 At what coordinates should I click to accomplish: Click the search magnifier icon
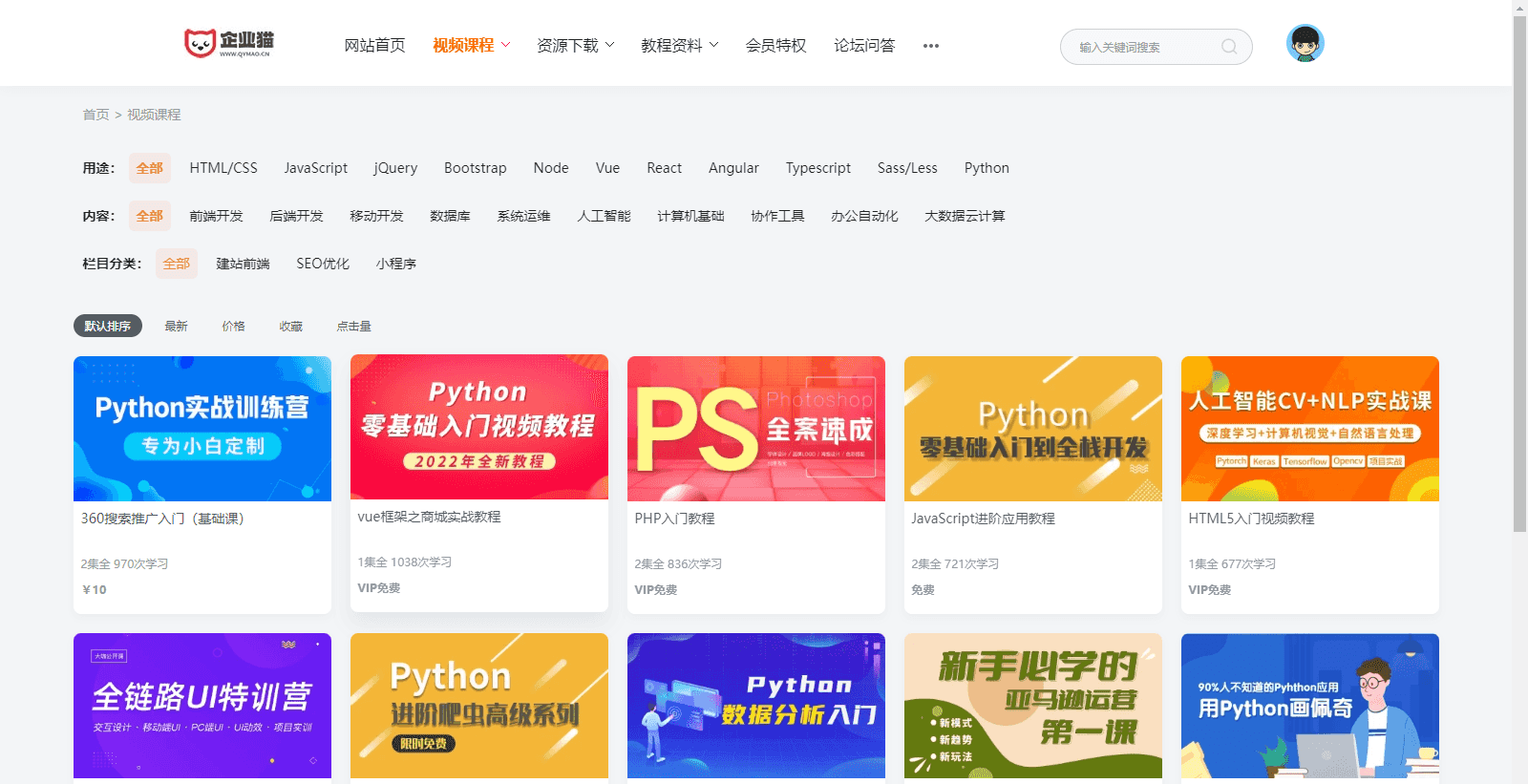pyautogui.click(x=1229, y=47)
